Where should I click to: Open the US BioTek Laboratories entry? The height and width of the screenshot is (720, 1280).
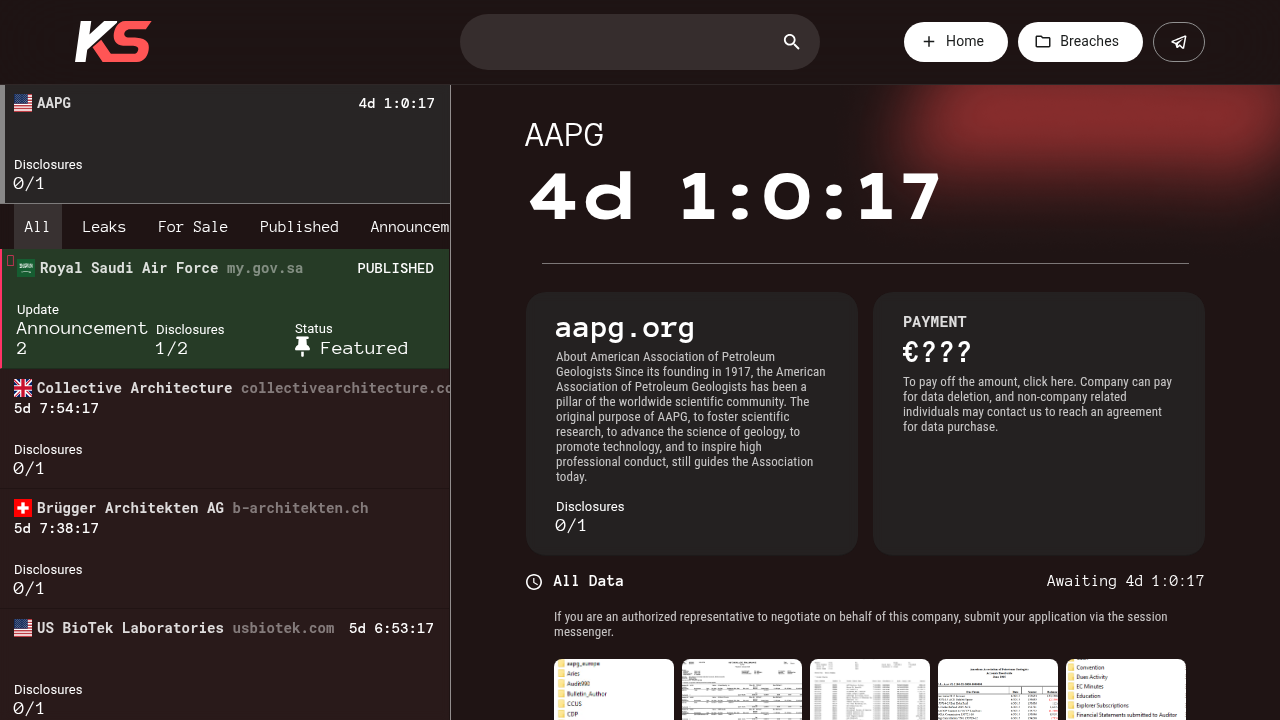click(225, 665)
